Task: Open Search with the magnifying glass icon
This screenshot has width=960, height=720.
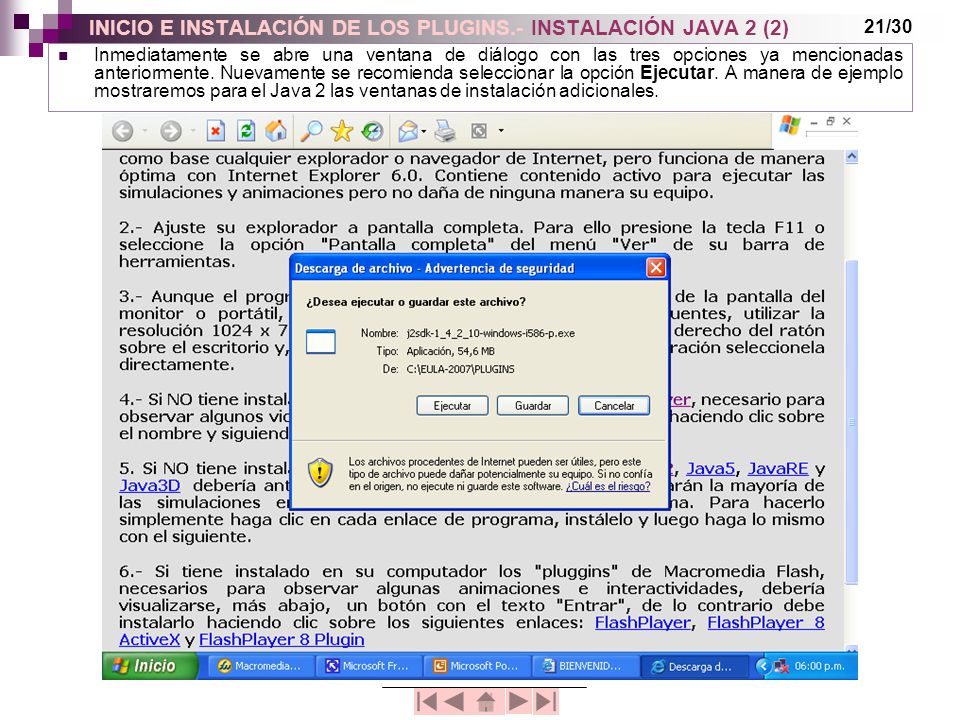Action: pos(311,130)
